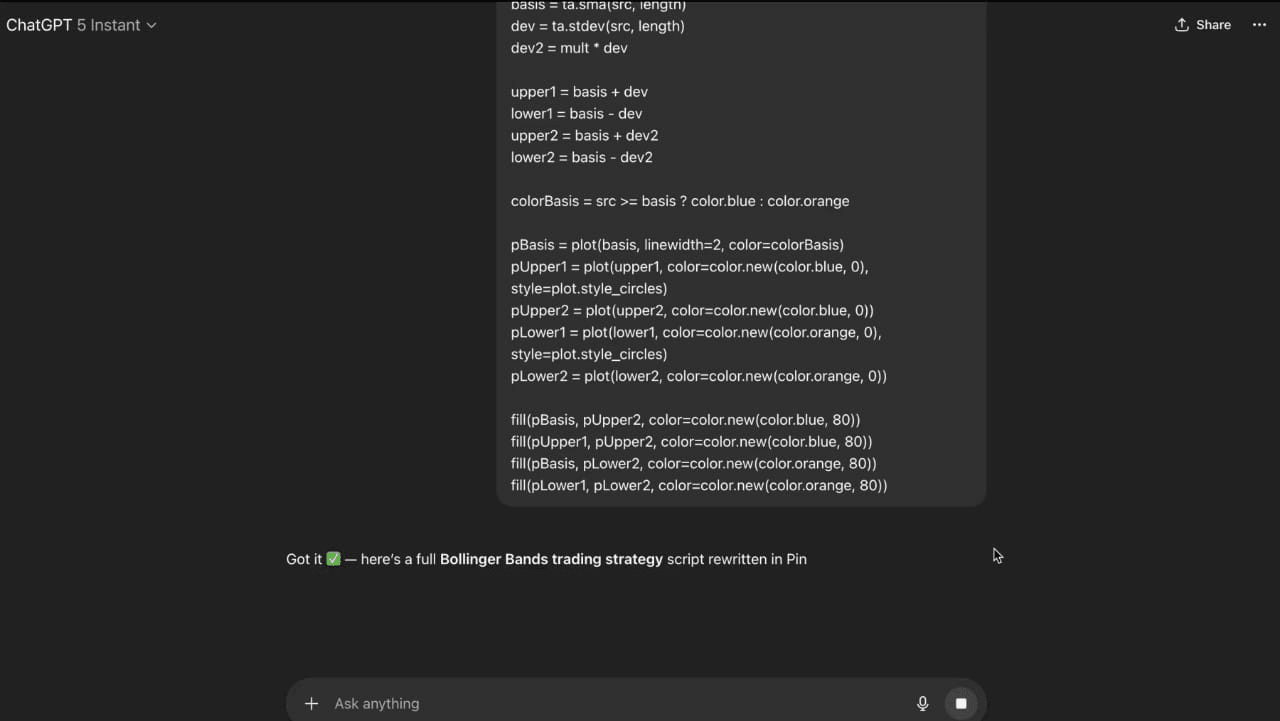Click the dev2 = mult * dev line
The image size is (1280, 721).
(x=569, y=48)
